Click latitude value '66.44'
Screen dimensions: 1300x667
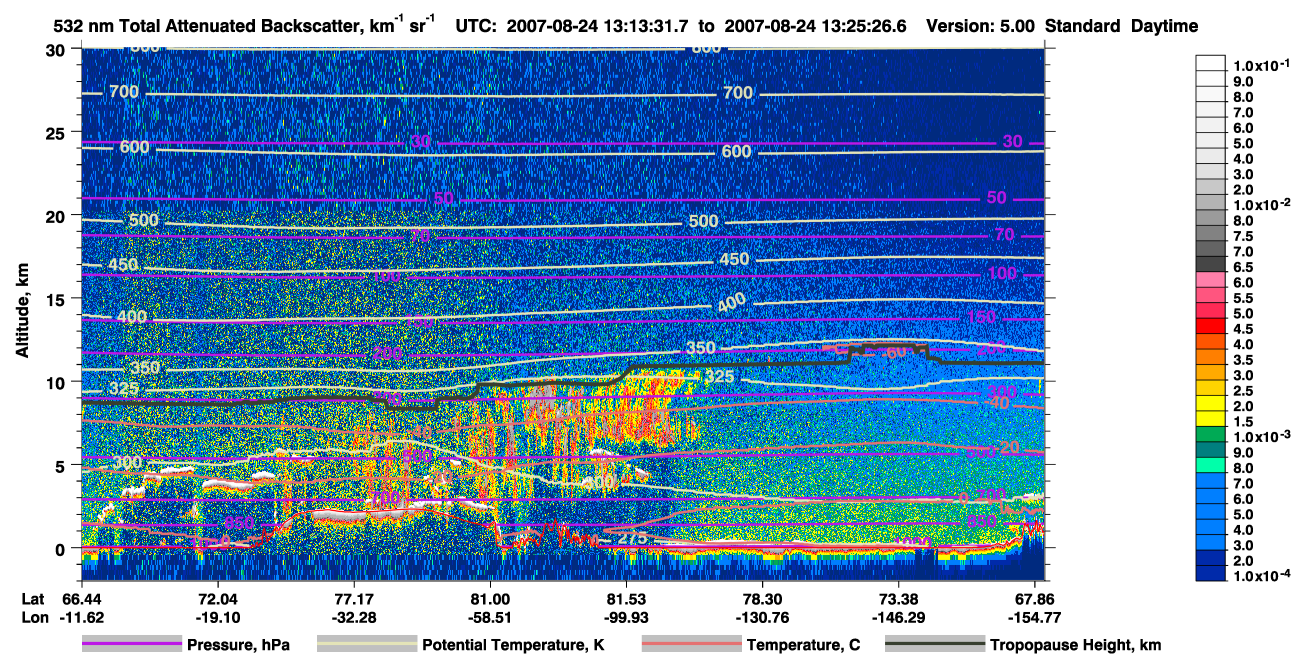(x=80, y=599)
